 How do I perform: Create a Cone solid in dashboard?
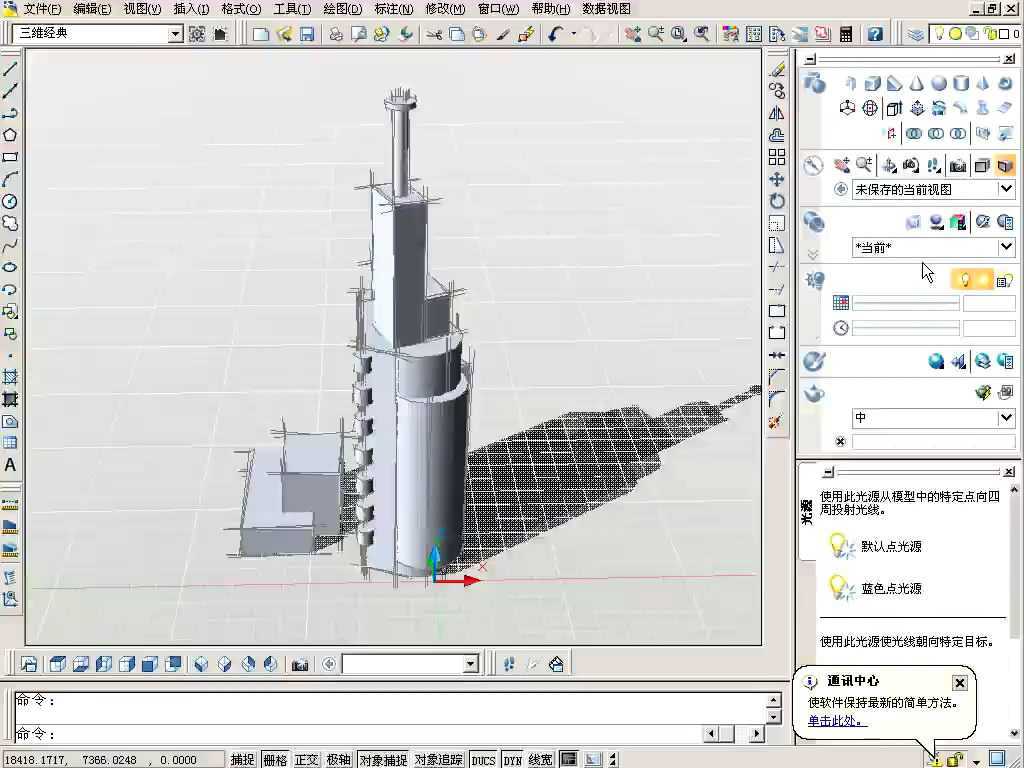point(917,84)
